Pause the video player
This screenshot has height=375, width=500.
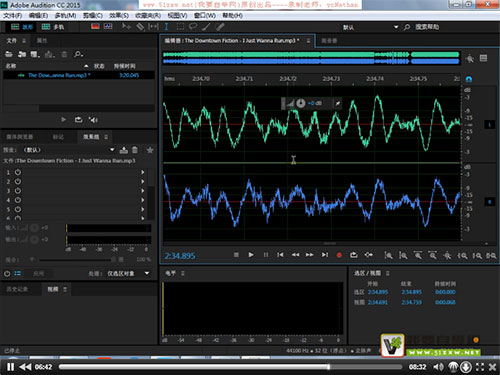(x=10, y=367)
